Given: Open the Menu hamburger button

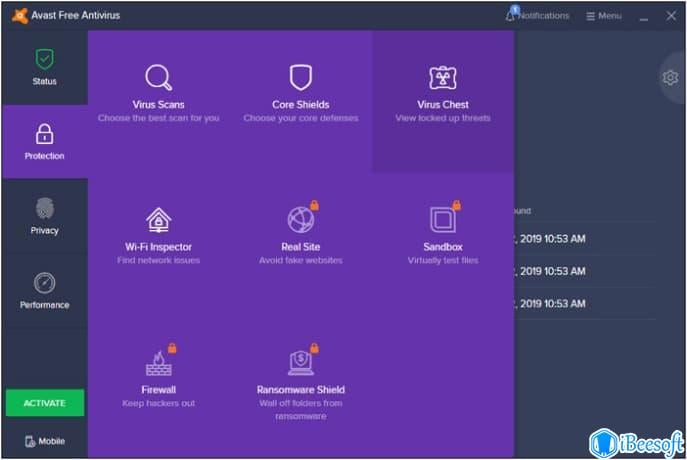Looking at the screenshot, I should pyautogui.click(x=604, y=16).
